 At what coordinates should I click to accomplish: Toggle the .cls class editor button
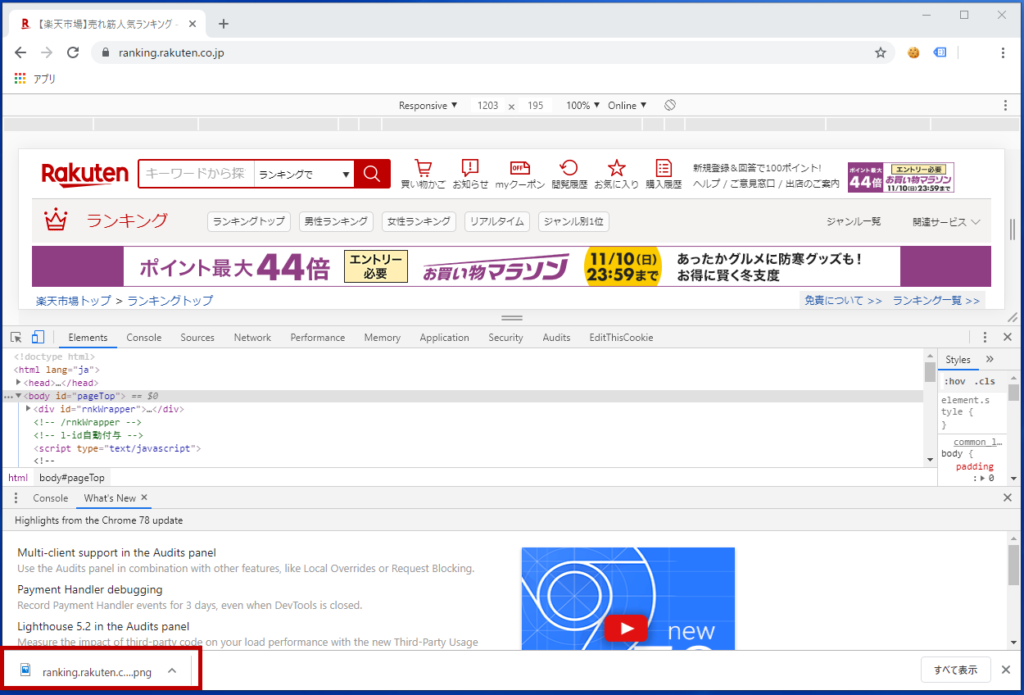tap(985, 381)
